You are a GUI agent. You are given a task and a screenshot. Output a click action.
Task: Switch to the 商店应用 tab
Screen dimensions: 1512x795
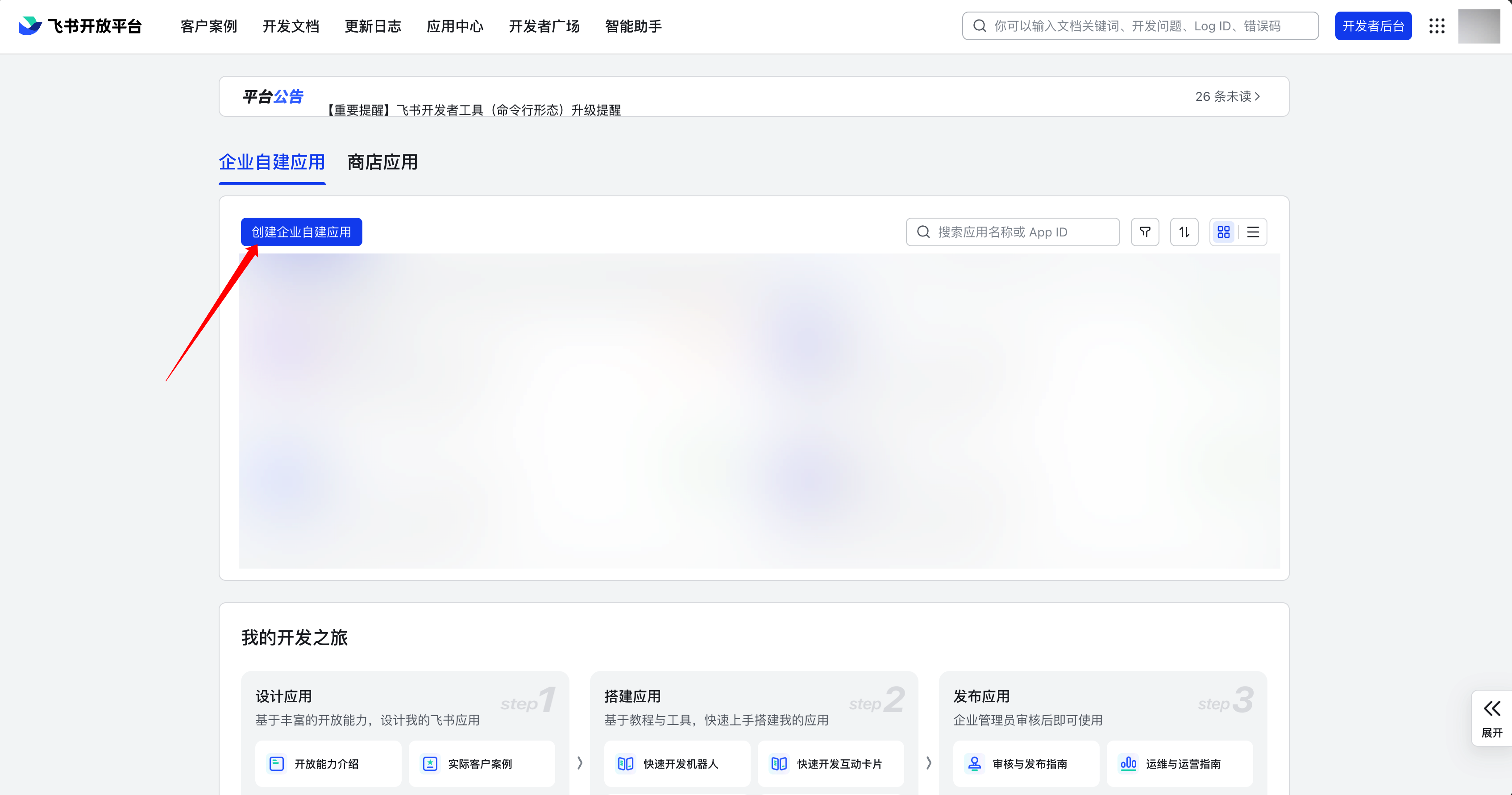click(382, 162)
